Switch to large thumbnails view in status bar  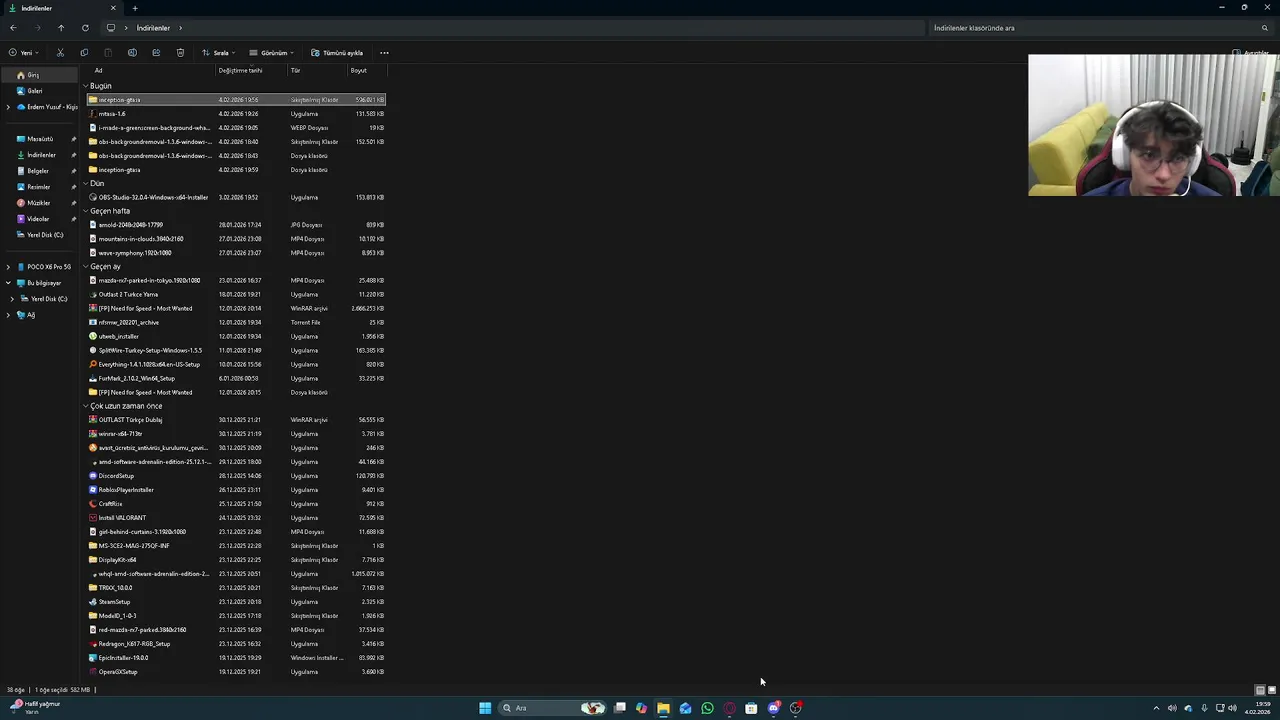[1272, 690]
